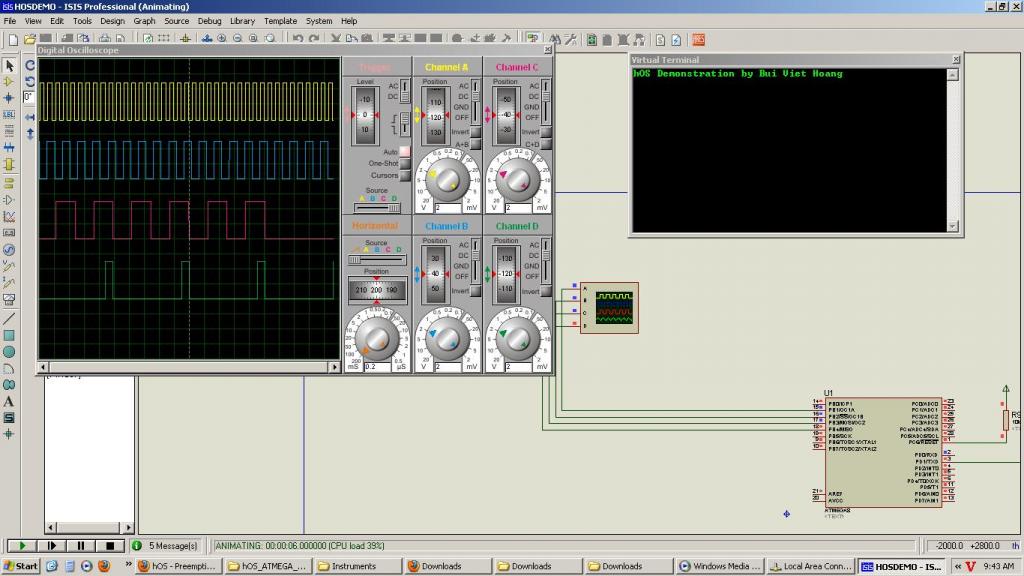Click the Windows Start button
Image resolution: width=1024 pixels, height=576 pixels.
tap(20, 566)
